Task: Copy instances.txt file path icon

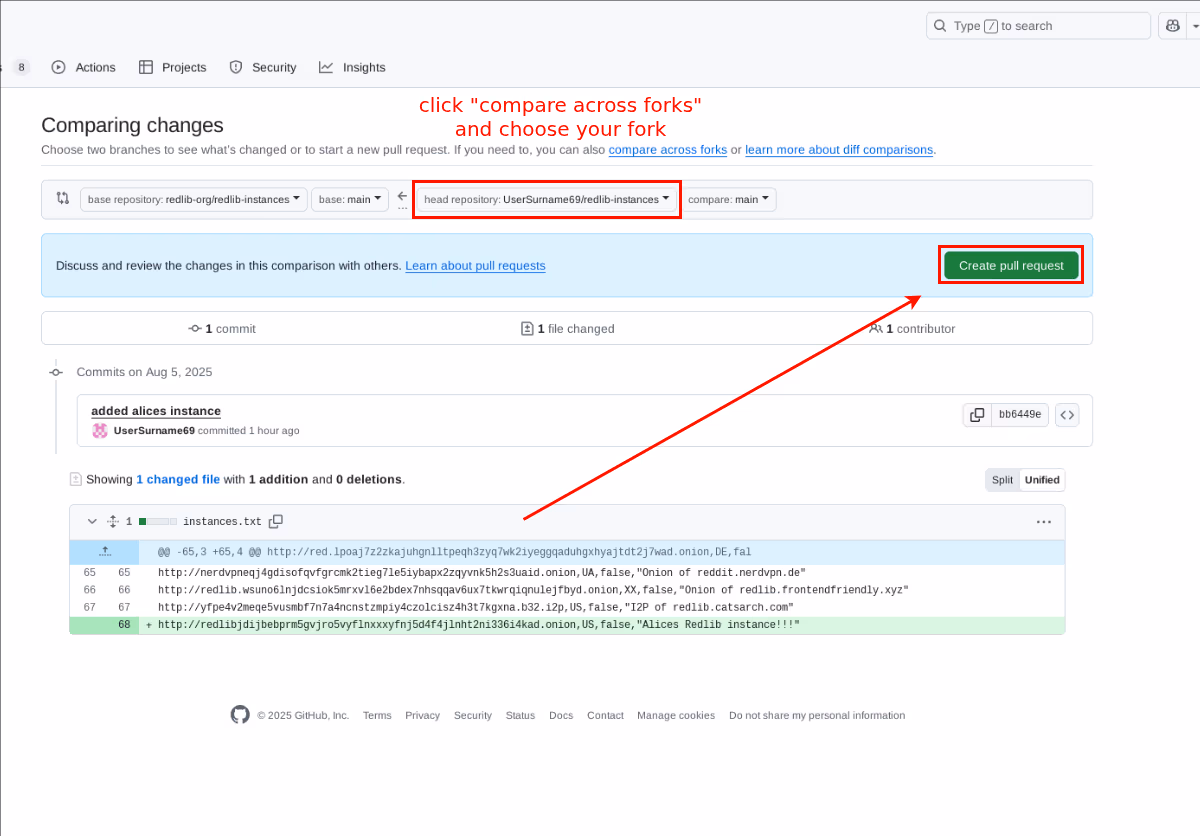Action: pyautogui.click(x=276, y=521)
